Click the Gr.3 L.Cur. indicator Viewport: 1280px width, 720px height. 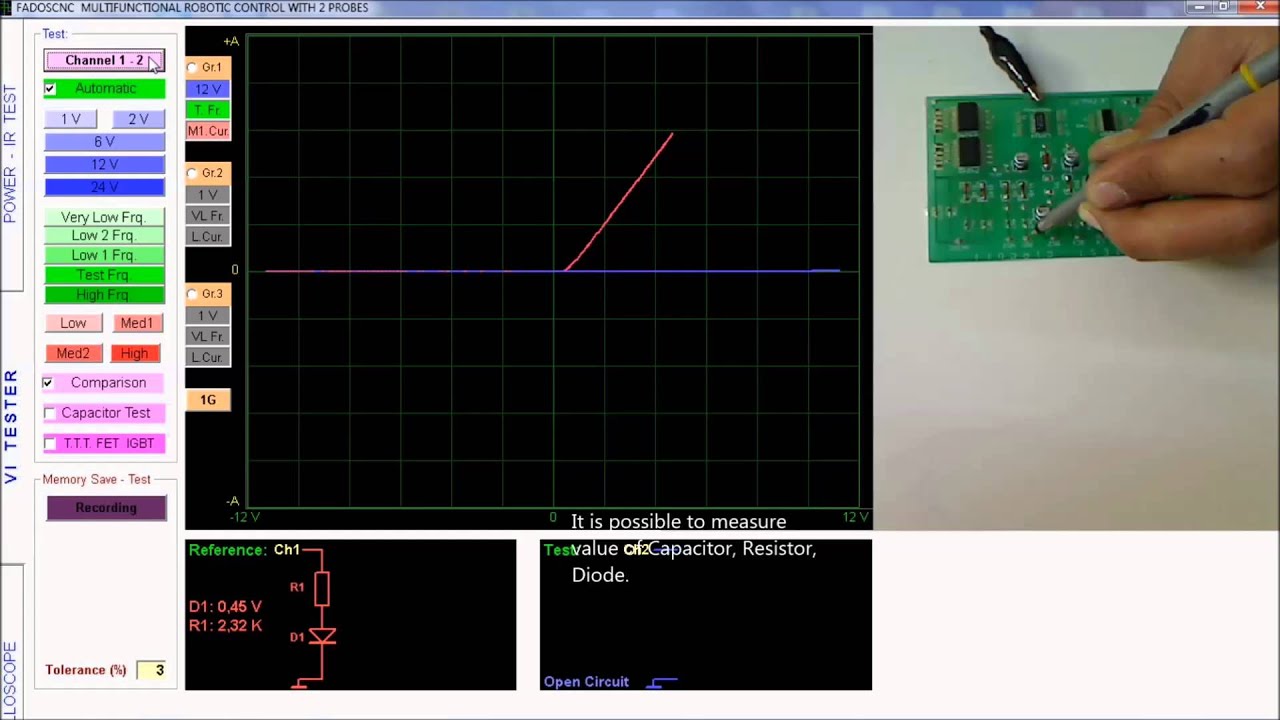[208, 358]
